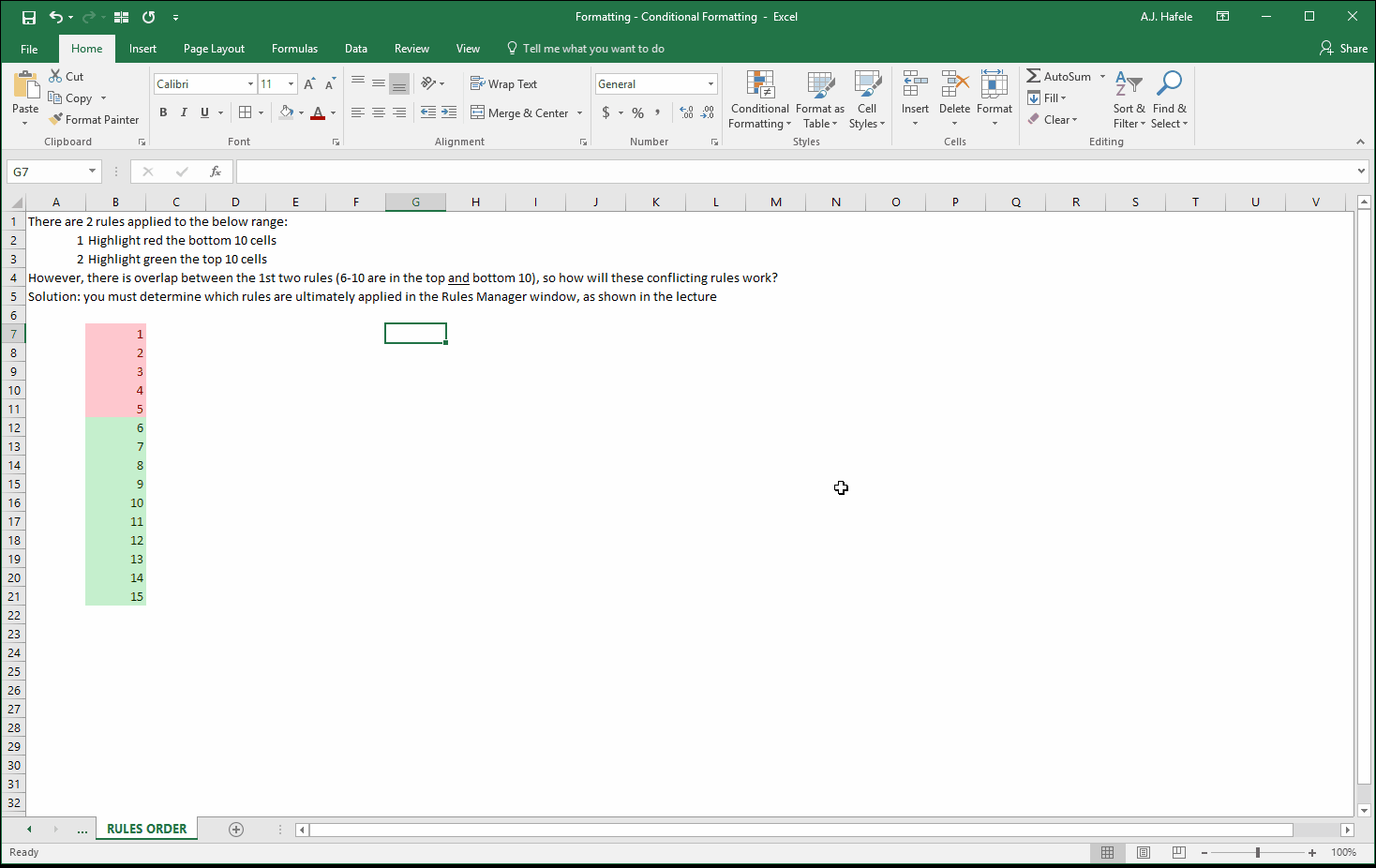Open Merge & Center dropdown arrow

point(579,112)
